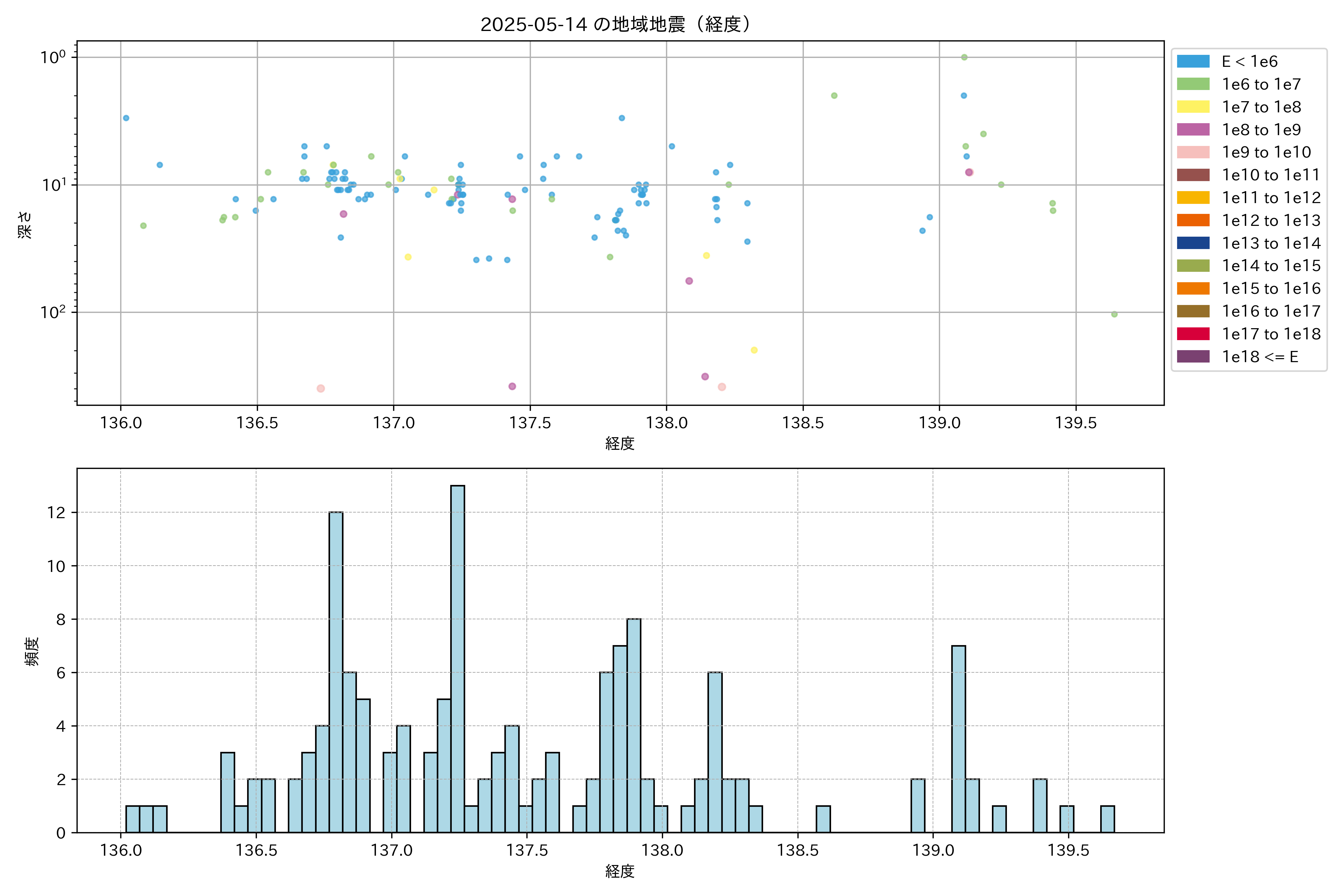Click the pink 1e9 to 1e10 legend swatch

click(1192, 153)
